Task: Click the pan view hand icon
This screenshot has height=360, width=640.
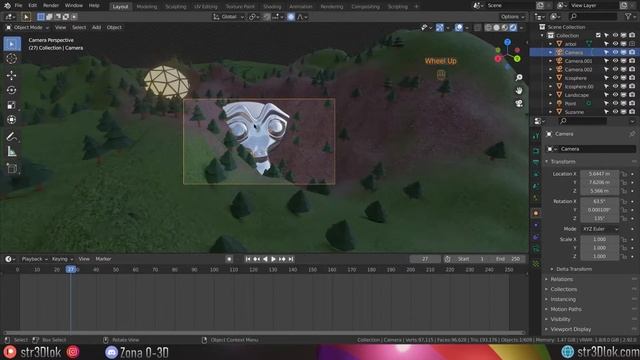Action: coord(519,90)
